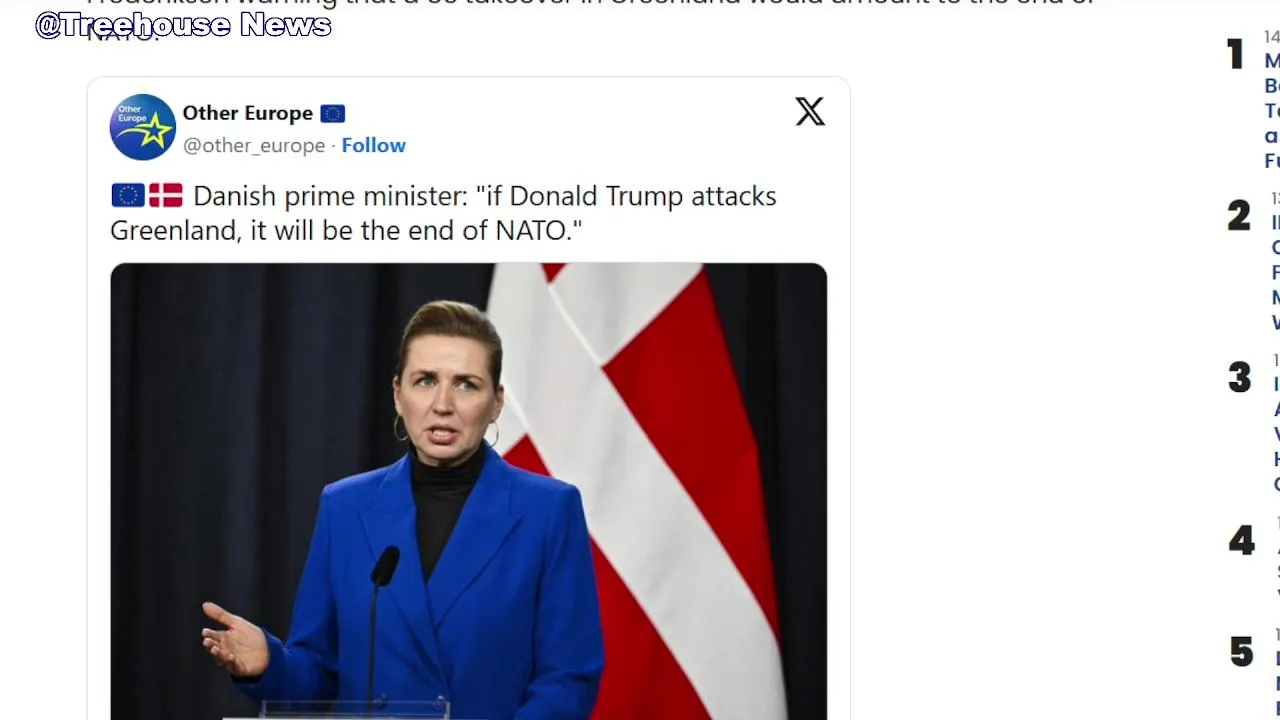The image size is (1280, 720).
Task: Open the Danish prime minister tweet text
Action: pos(444,213)
